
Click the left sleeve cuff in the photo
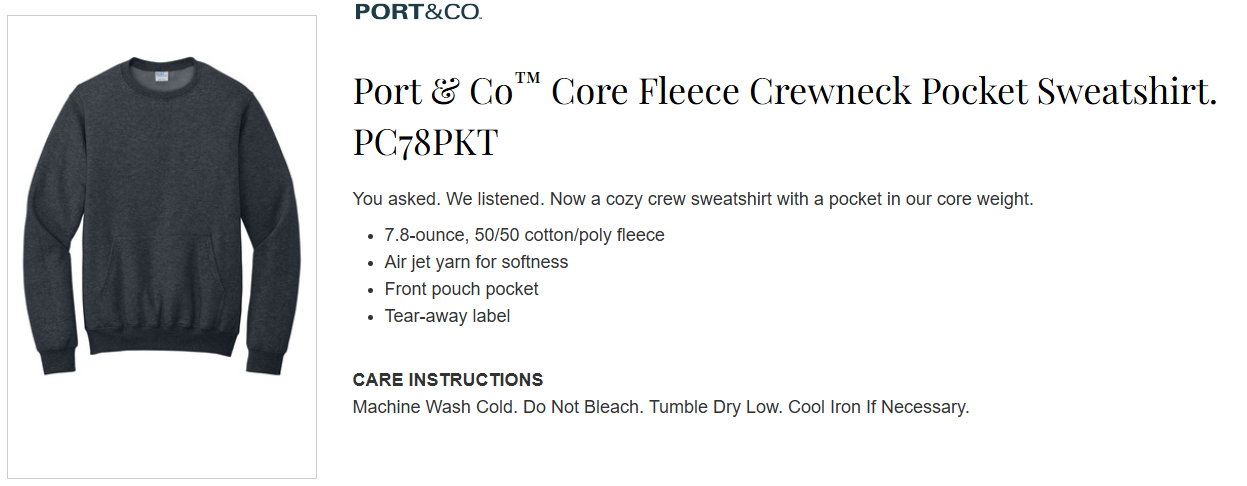pyautogui.click(x=59, y=361)
